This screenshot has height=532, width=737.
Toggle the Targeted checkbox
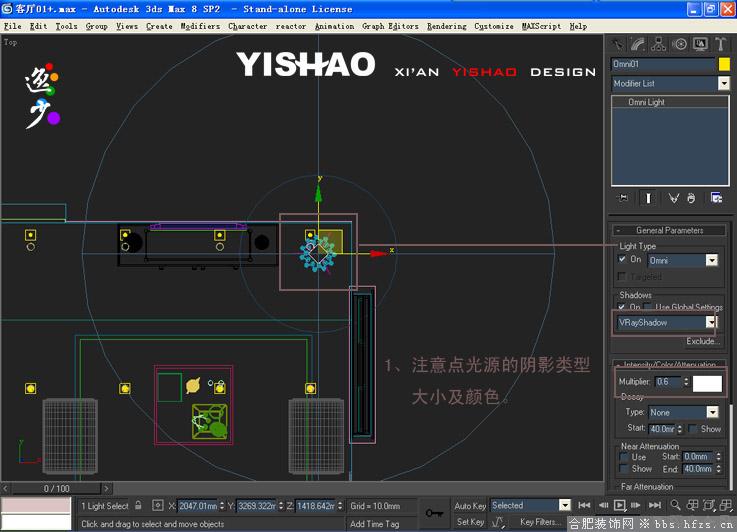[x=622, y=276]
